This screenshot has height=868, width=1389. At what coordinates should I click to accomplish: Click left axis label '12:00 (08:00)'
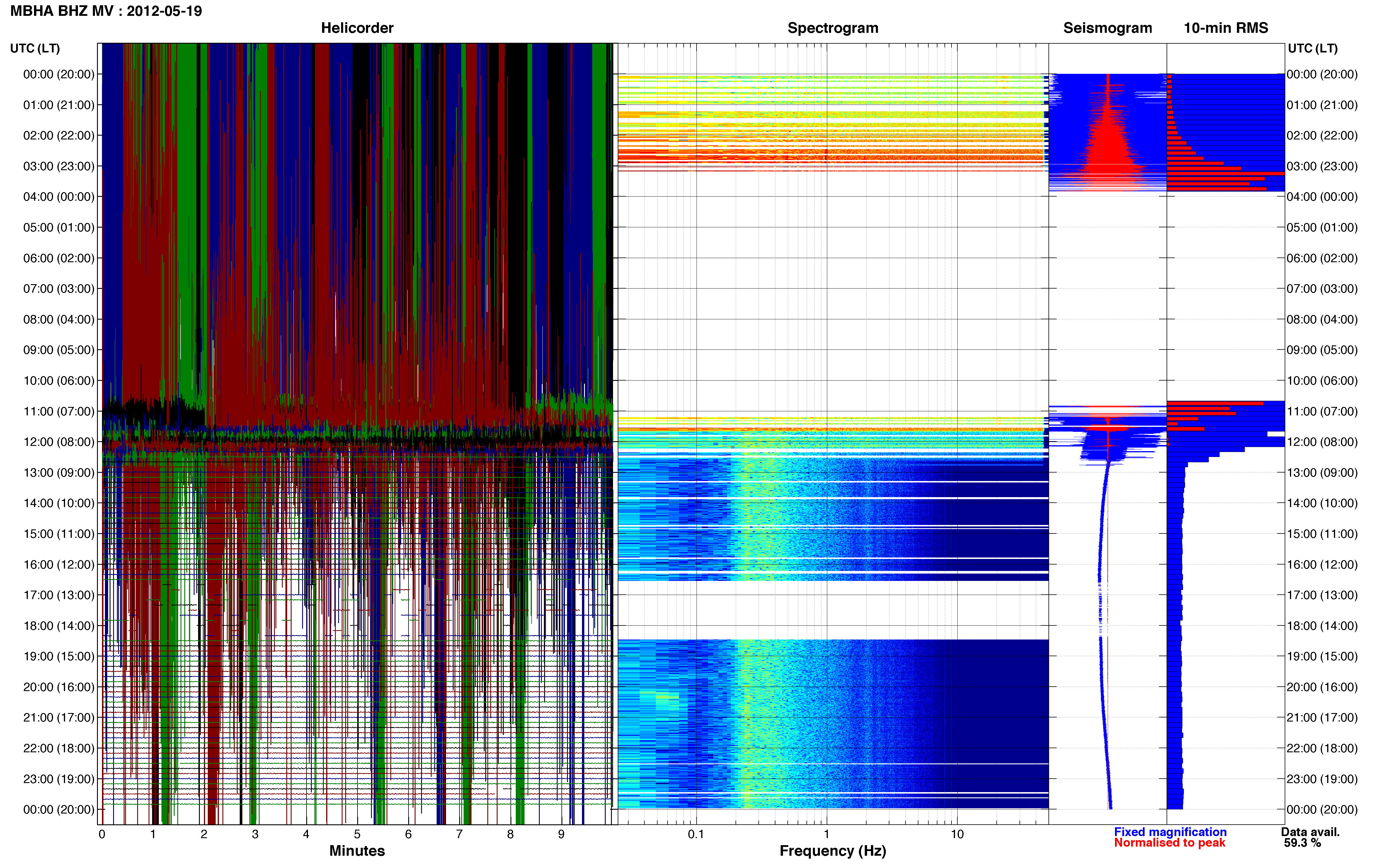click(x=59, y=442)
